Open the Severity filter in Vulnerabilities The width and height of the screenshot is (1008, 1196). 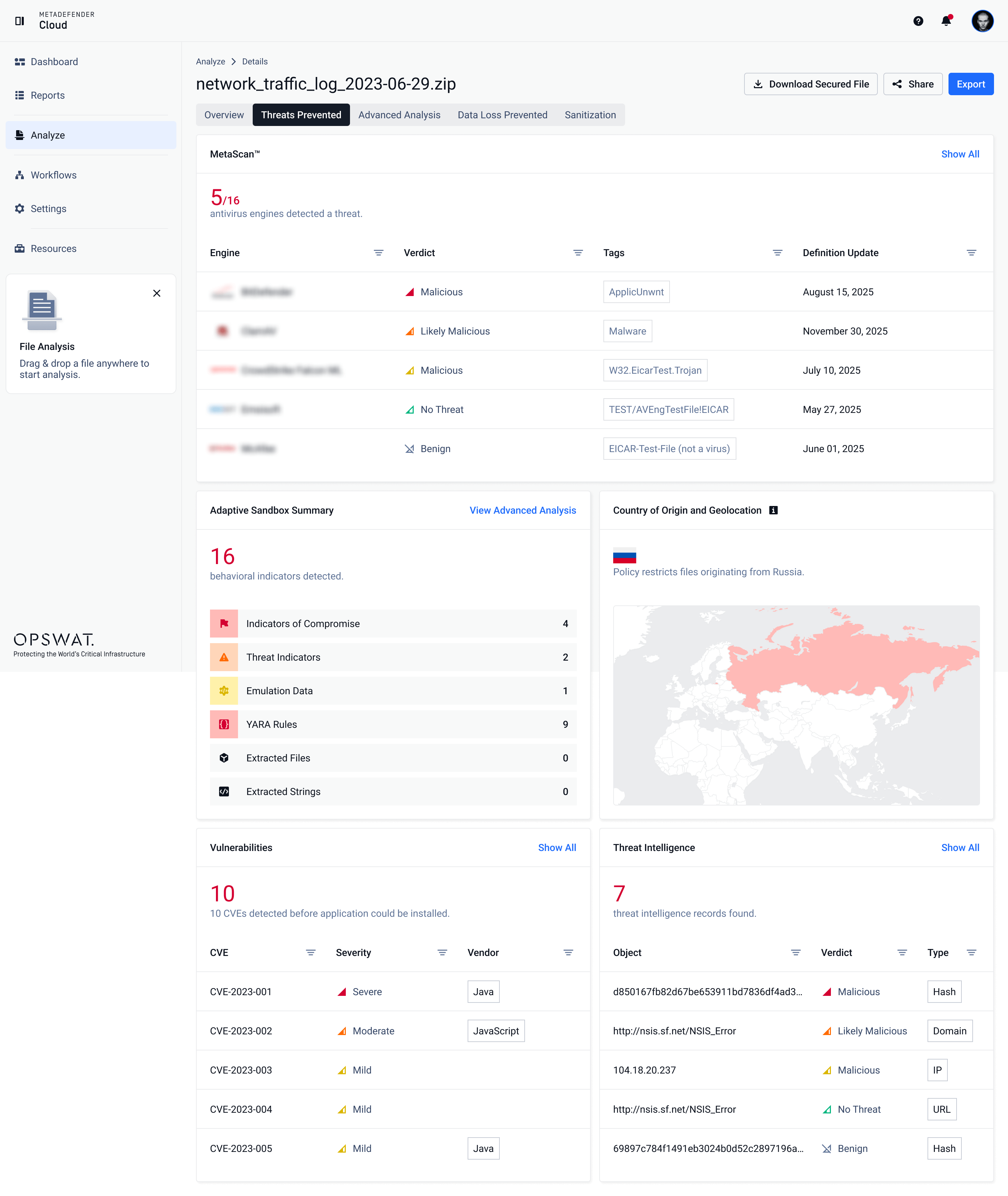[442, 952]
